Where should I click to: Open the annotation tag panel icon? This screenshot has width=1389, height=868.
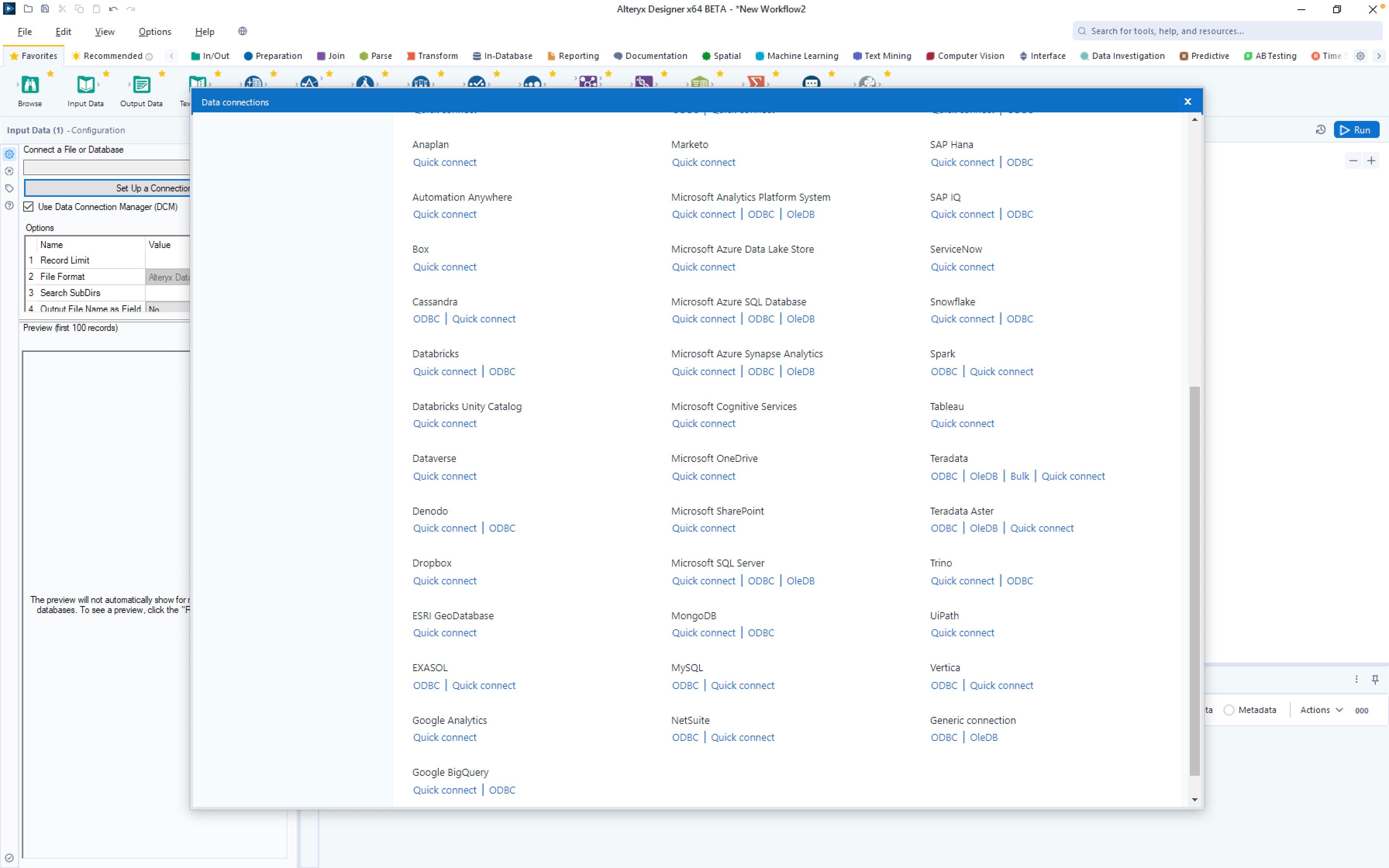pyautogui.click(x=9, y=188)
